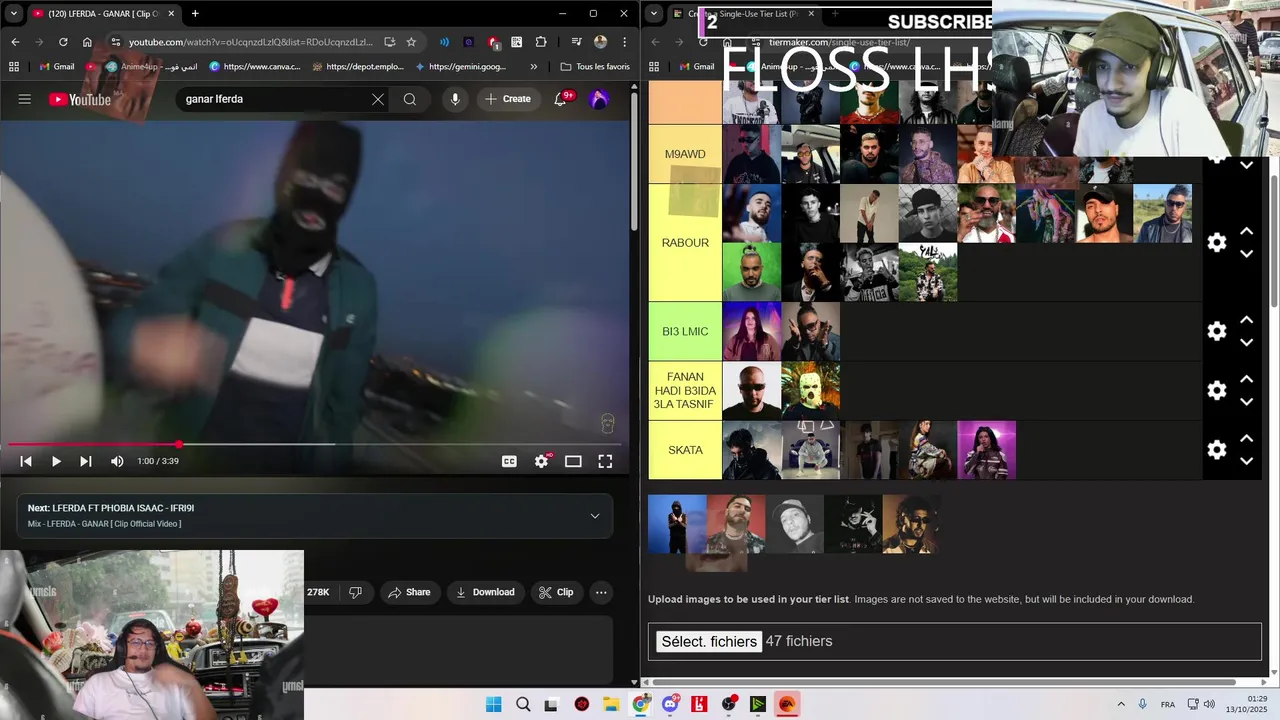This screenshot has height=720, width=1280.
Task: Open File Explorer from the taskbar
Action: click(x=611, y=704)
